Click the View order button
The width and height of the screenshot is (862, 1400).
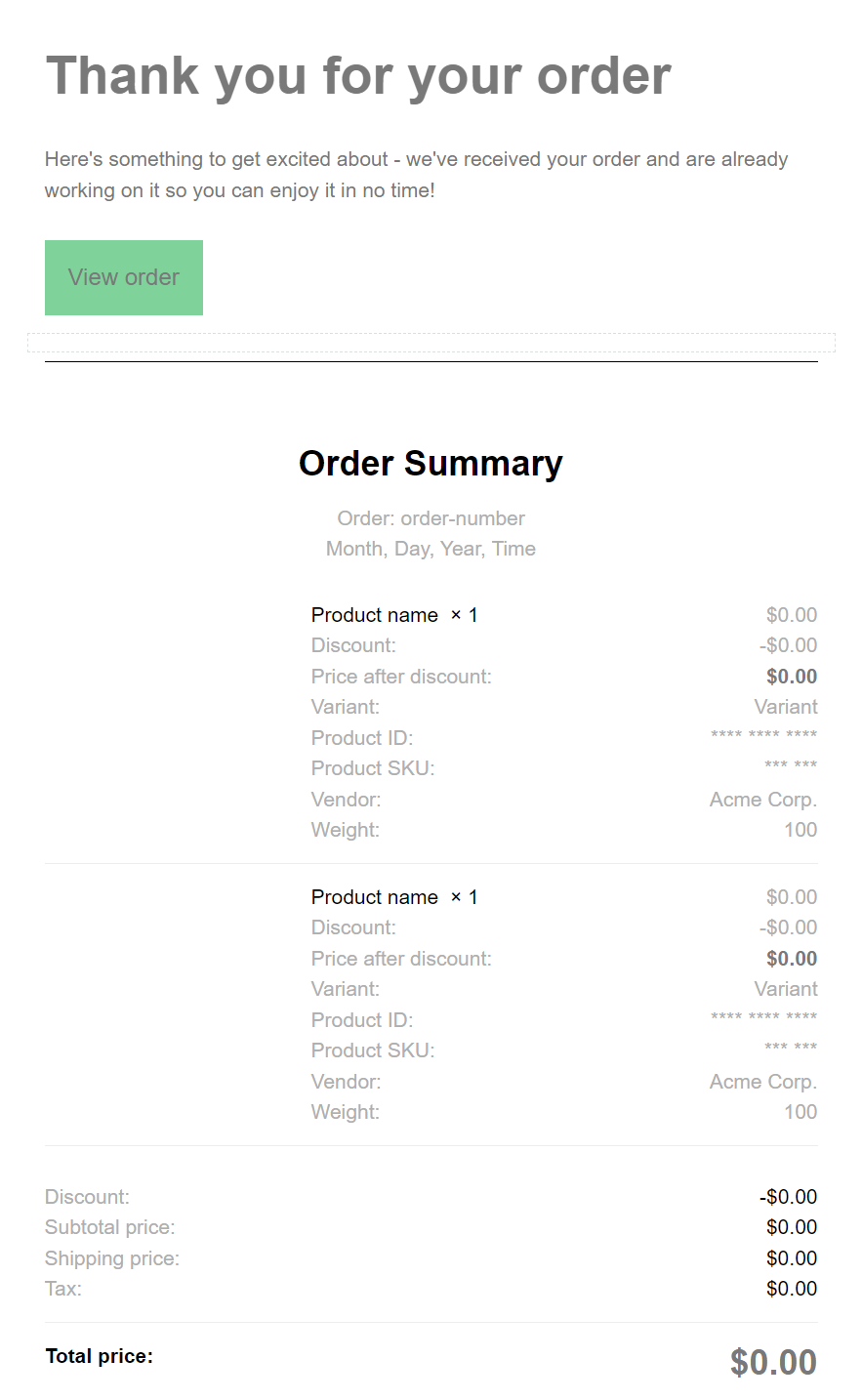coord(123,277)
